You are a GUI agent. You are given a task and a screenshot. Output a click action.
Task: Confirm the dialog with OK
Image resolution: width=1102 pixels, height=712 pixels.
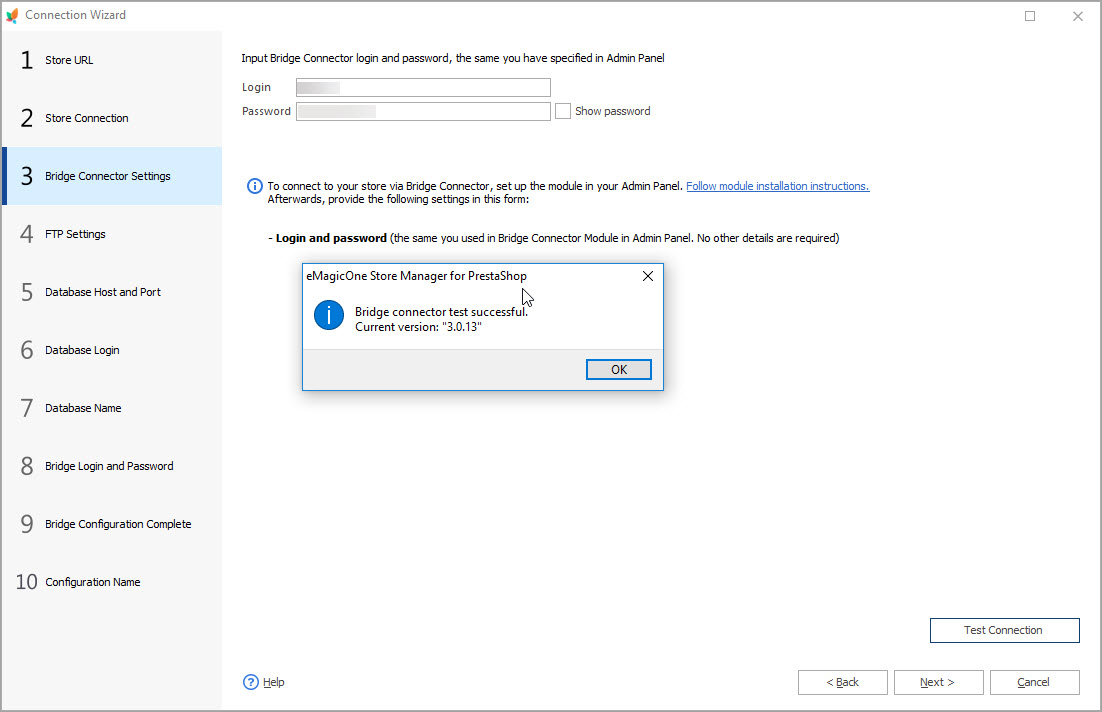[x=618, y=370]
